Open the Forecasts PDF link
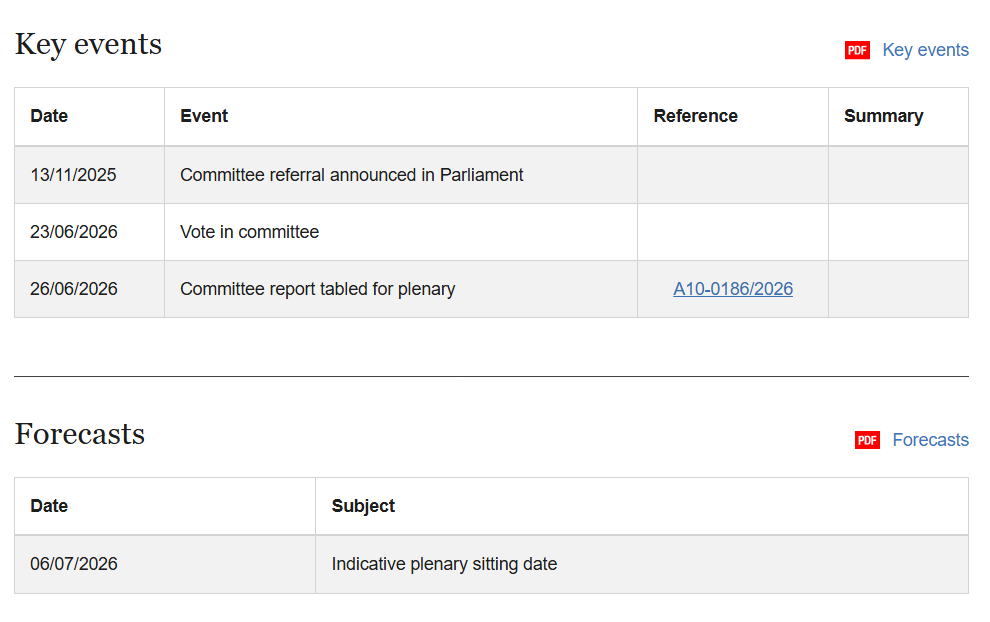990x622 pixels. click(930, 440)
